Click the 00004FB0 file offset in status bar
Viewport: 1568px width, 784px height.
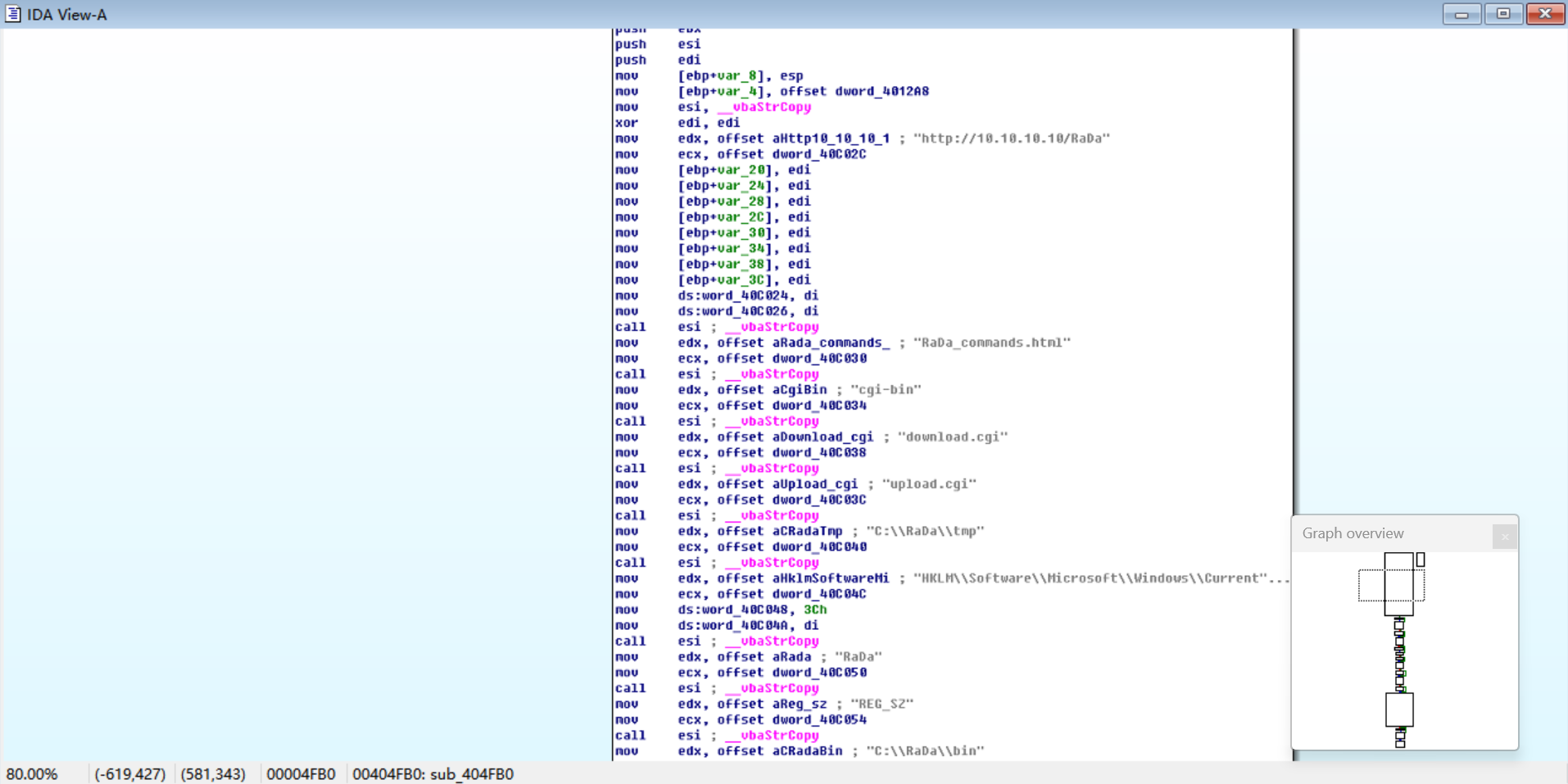click(301, 774)
